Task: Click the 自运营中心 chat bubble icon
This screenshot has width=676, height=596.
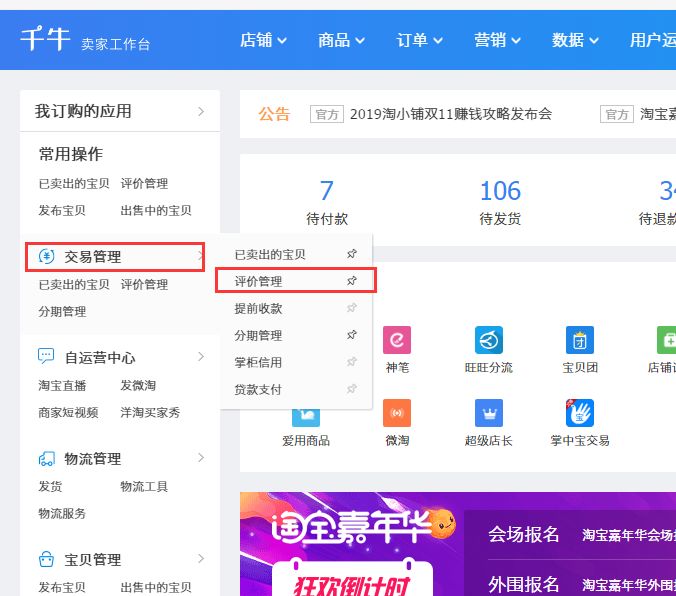Action: tap(46, 357)
